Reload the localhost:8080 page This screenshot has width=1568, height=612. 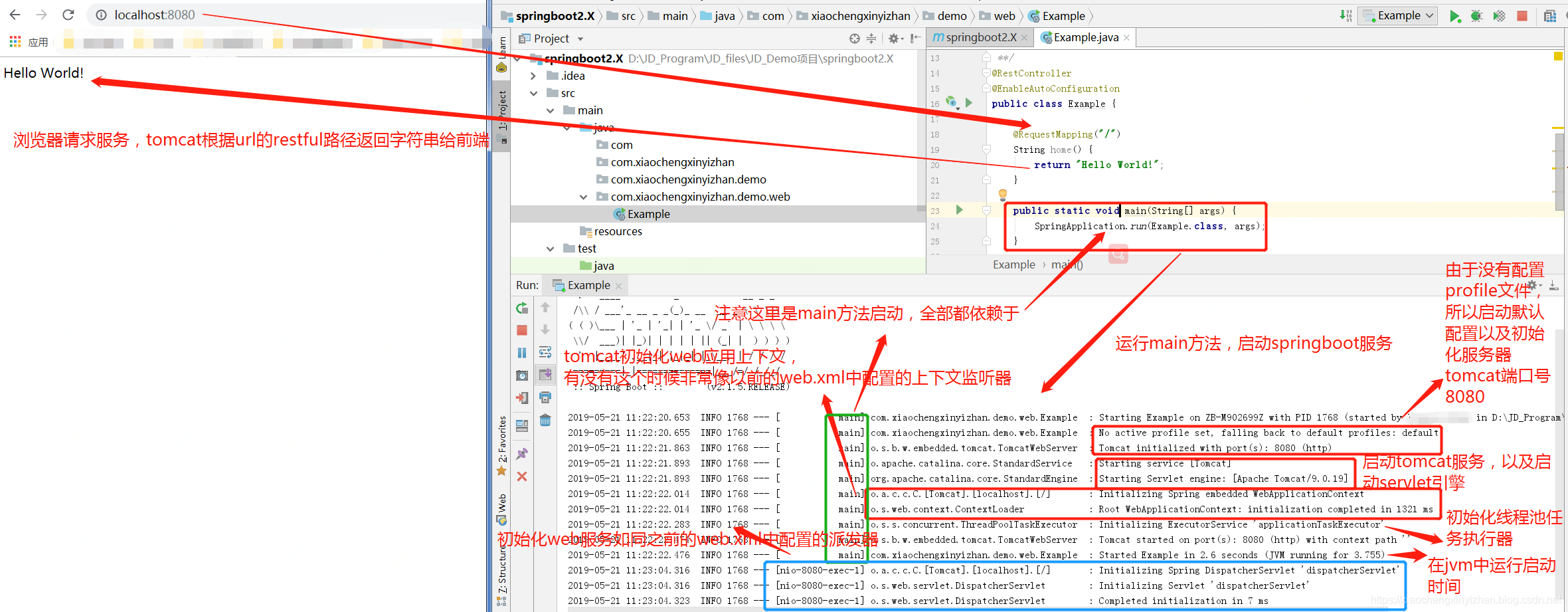coord(68,15)
